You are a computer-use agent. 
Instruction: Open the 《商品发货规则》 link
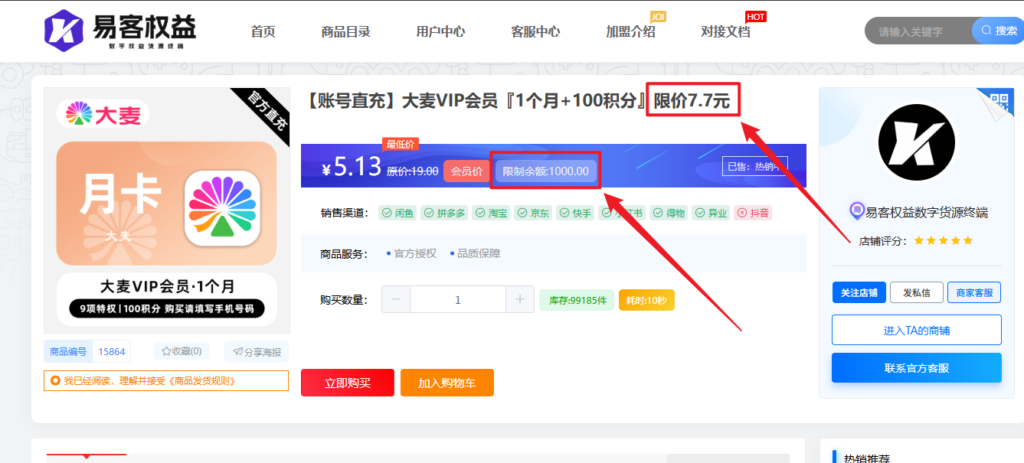point(200,381)
